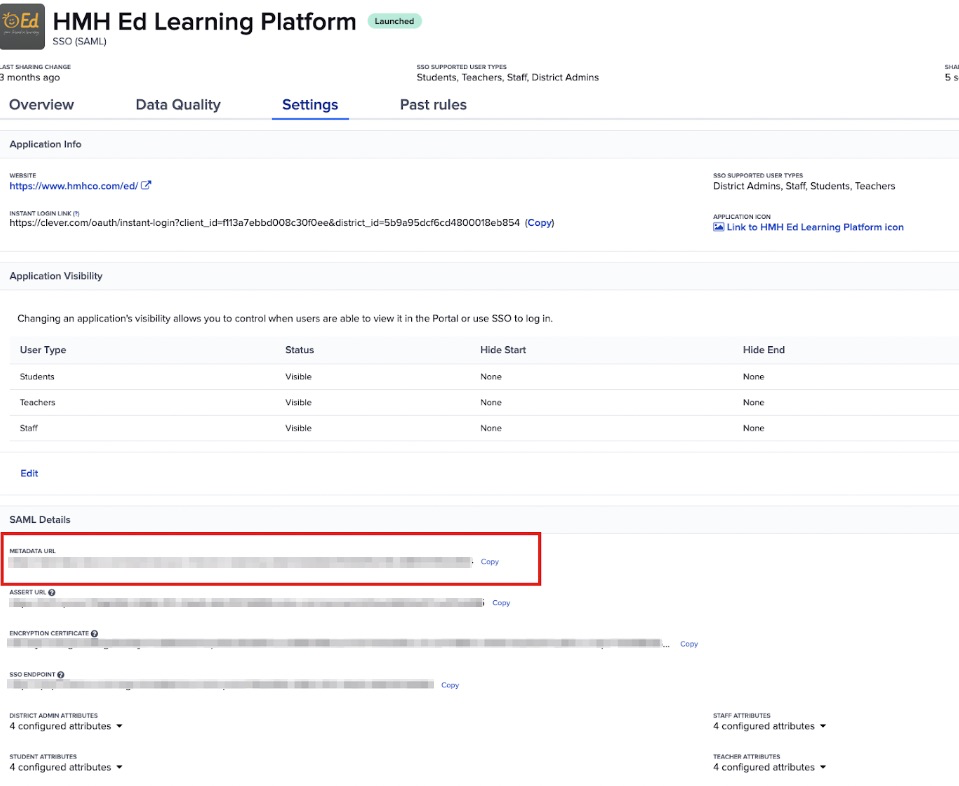This screenshot has width=959, height=786.
Task: Switch to the Overview tab
Action: [x=41, y=105]
